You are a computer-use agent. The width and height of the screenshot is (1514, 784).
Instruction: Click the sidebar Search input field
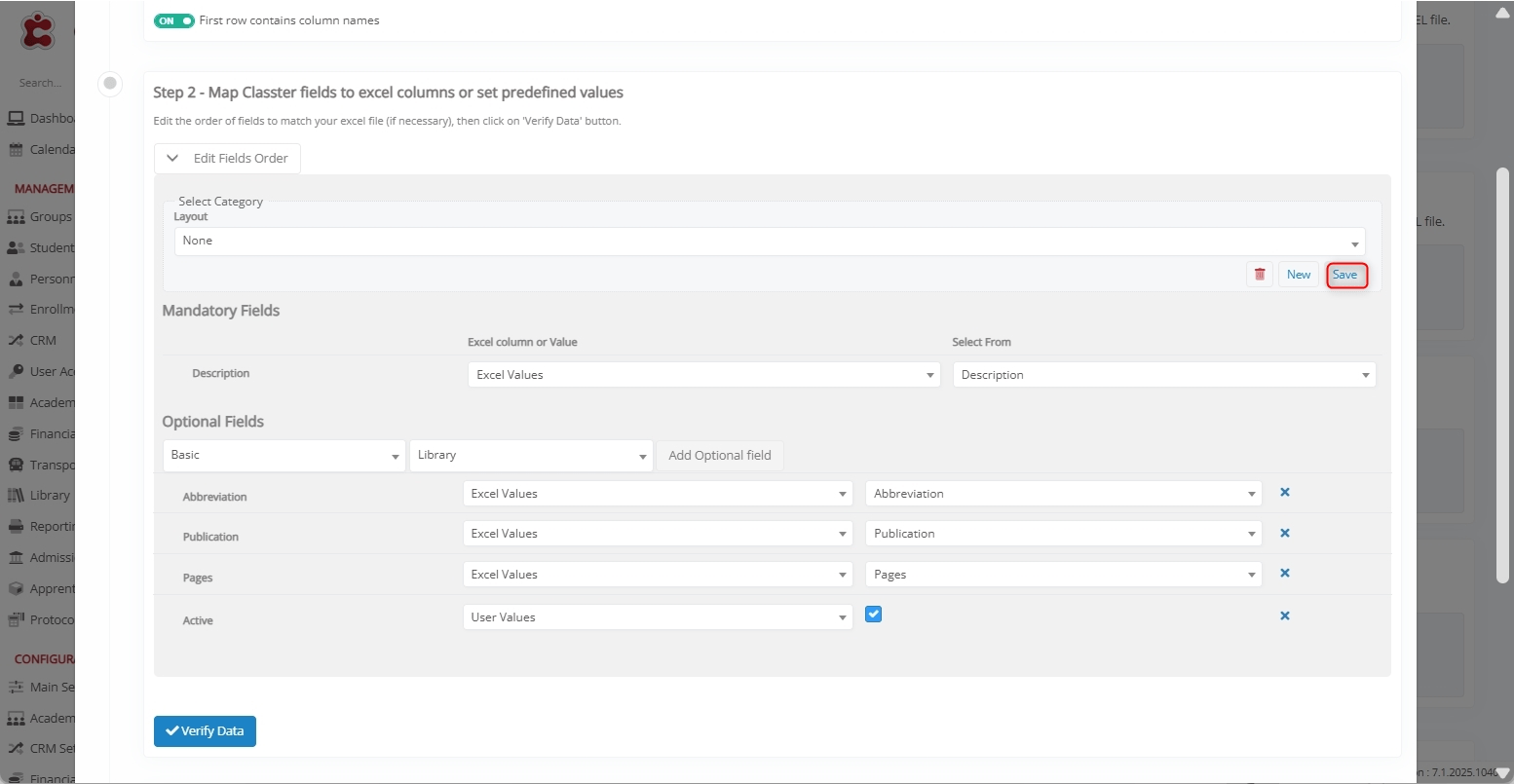pos(41,84)
